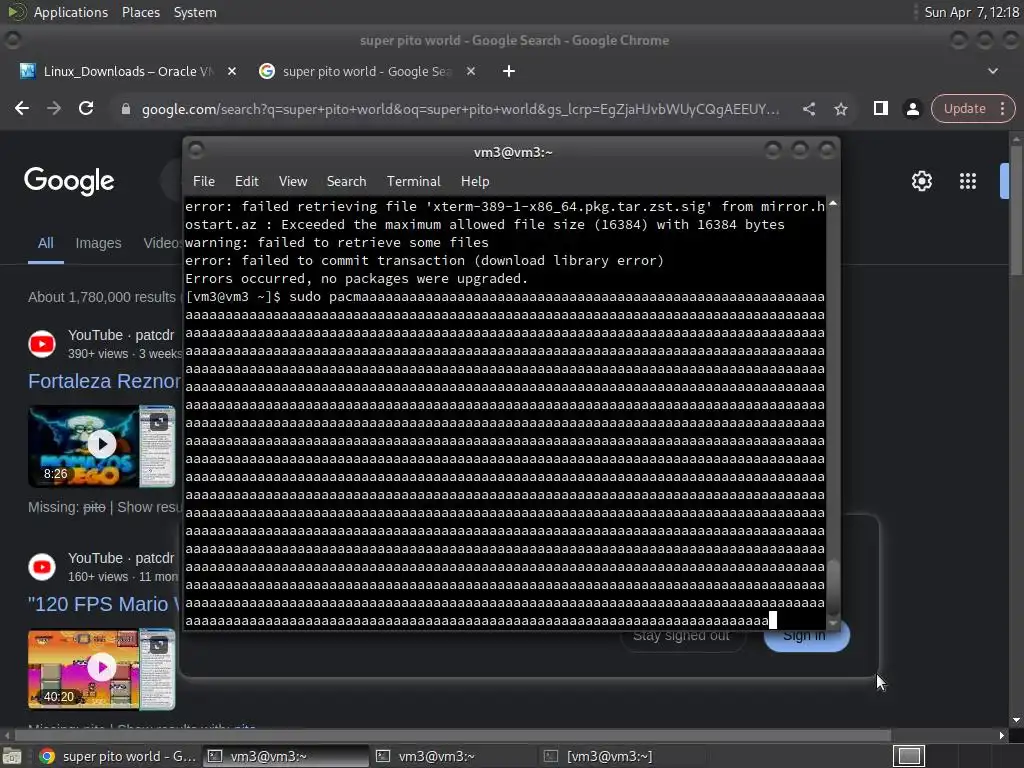Viewport: 1024px width, 768px height.
Task: Switch to Chrome taskbar entry
Action: pos(117,756)
